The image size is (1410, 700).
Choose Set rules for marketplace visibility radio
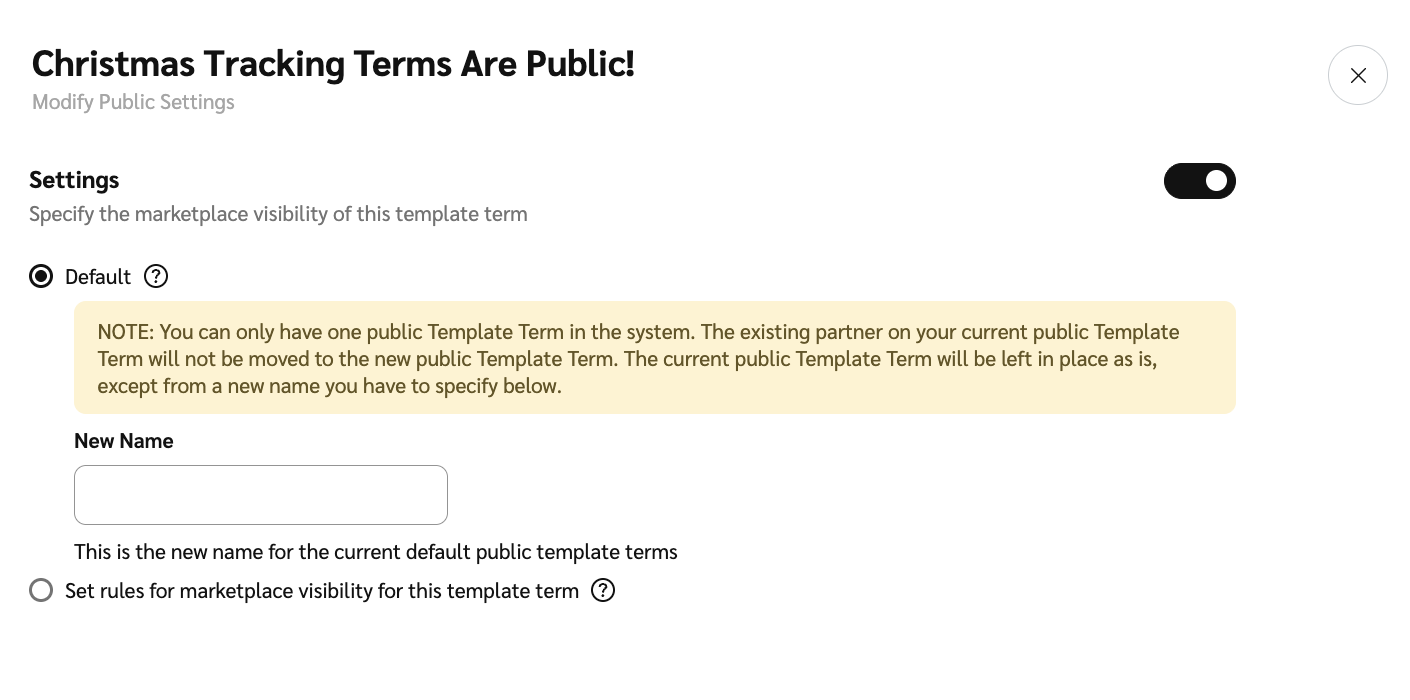pos(41,590)
